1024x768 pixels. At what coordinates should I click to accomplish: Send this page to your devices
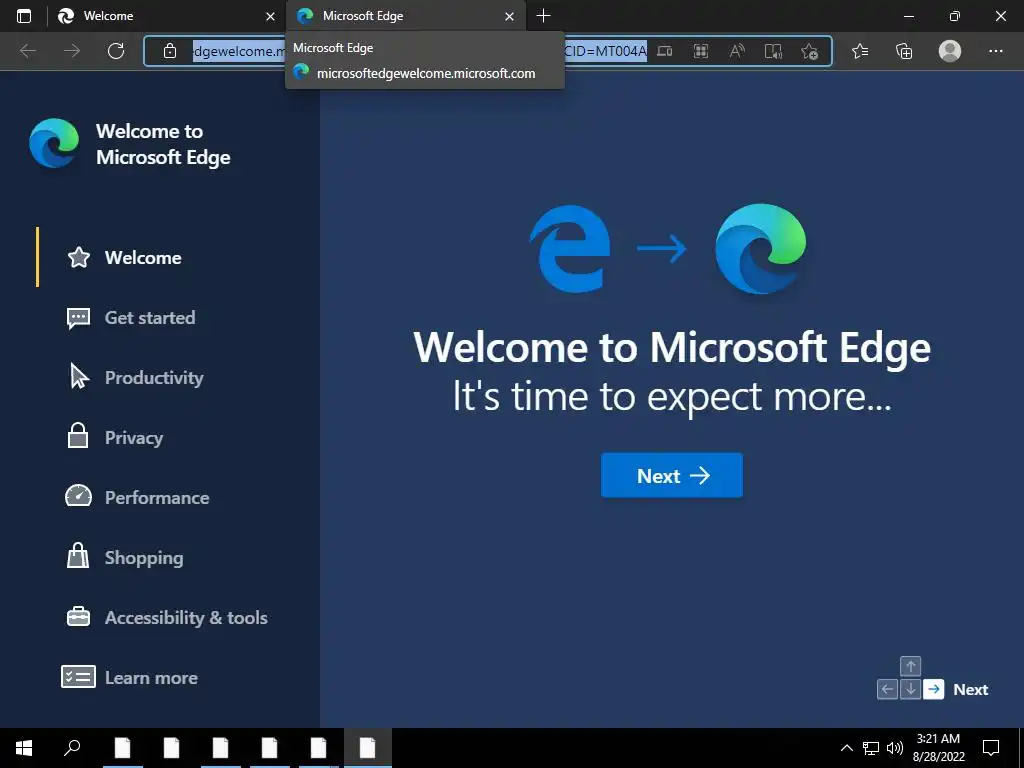coord(665,51)
